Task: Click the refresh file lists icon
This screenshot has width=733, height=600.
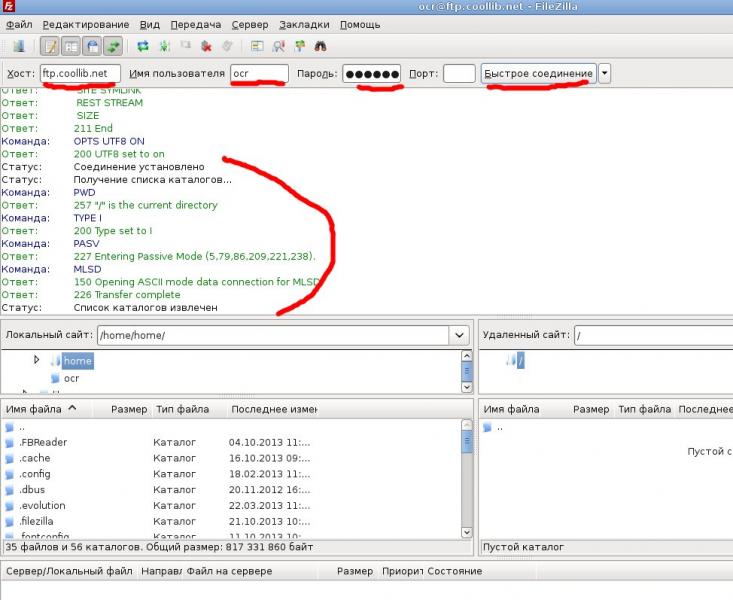Action: click(x=143, y=46)
